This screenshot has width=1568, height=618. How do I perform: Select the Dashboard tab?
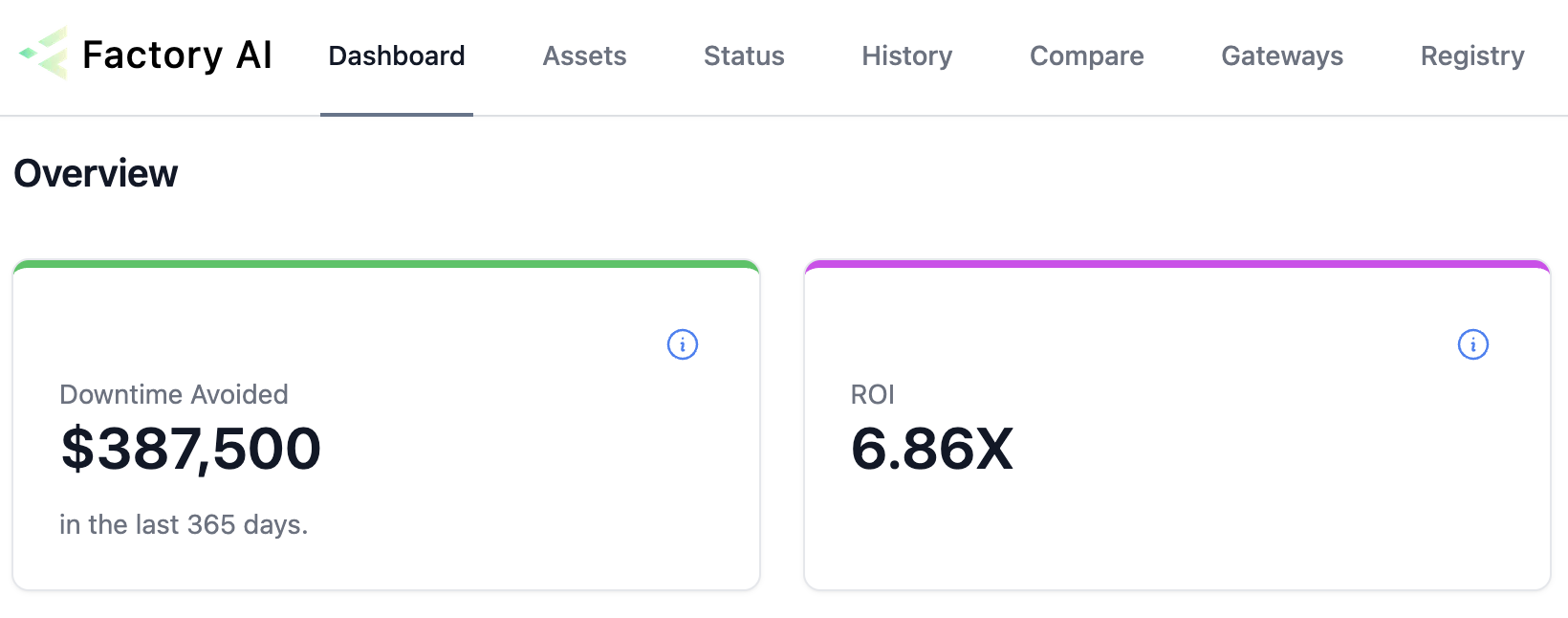click(397, 55)
